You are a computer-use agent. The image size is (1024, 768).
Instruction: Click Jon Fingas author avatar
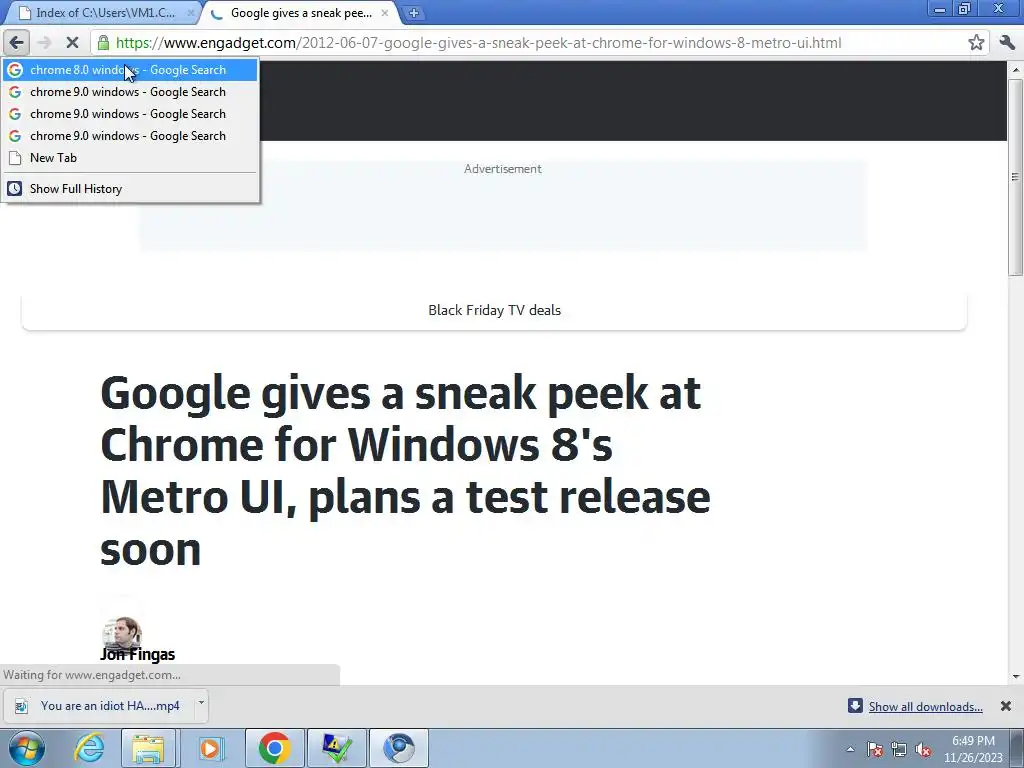tap(121, 633)
